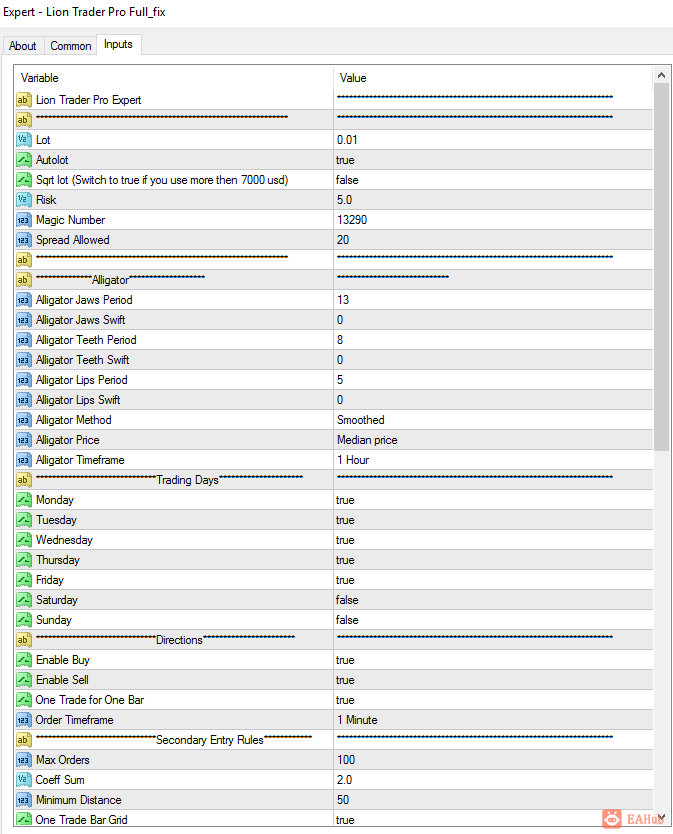Viewport: 673px width, 834px height.
Task: Edit the Spread Allowed value 20
Action: (493, 240)
